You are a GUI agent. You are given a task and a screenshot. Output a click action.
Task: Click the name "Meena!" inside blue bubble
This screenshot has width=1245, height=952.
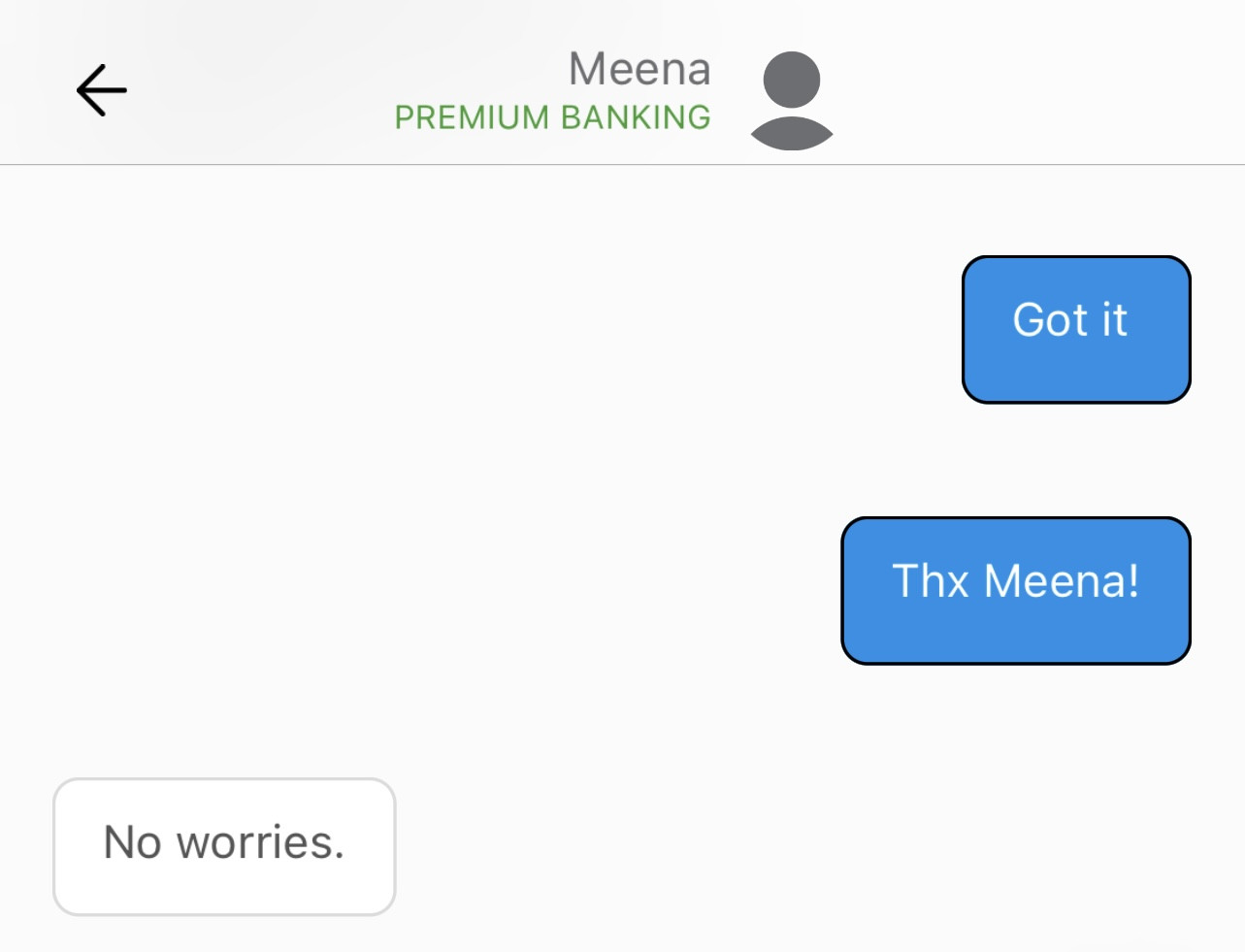click(1062, 581)
